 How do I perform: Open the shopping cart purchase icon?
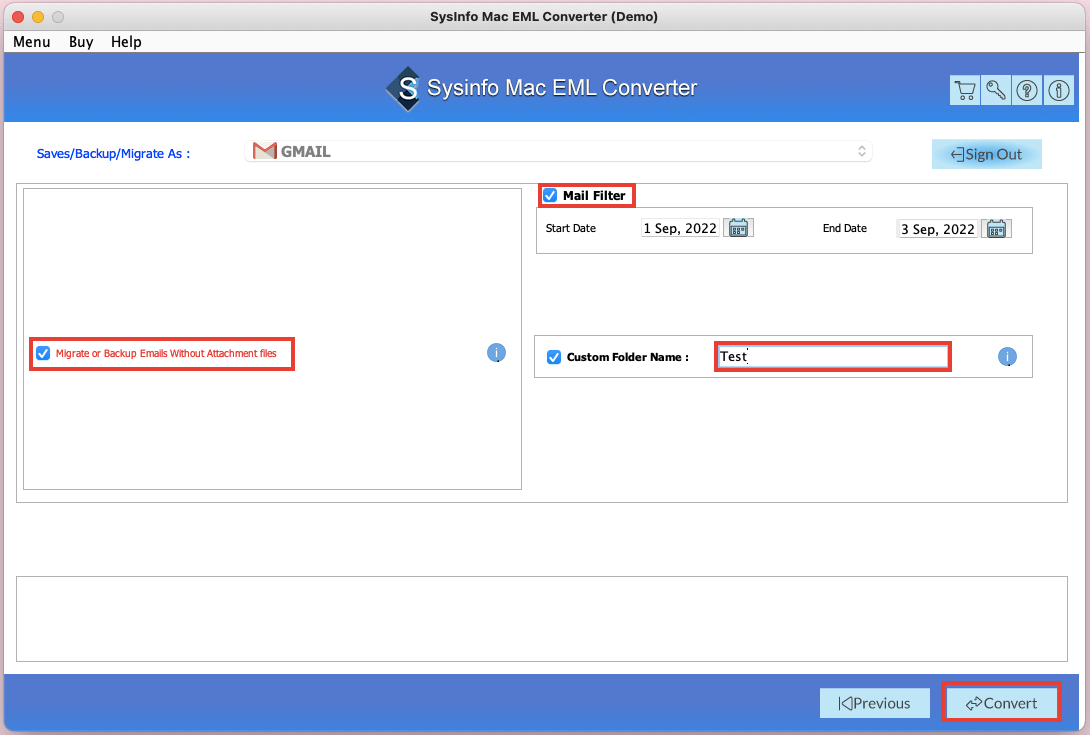(965, 90)
